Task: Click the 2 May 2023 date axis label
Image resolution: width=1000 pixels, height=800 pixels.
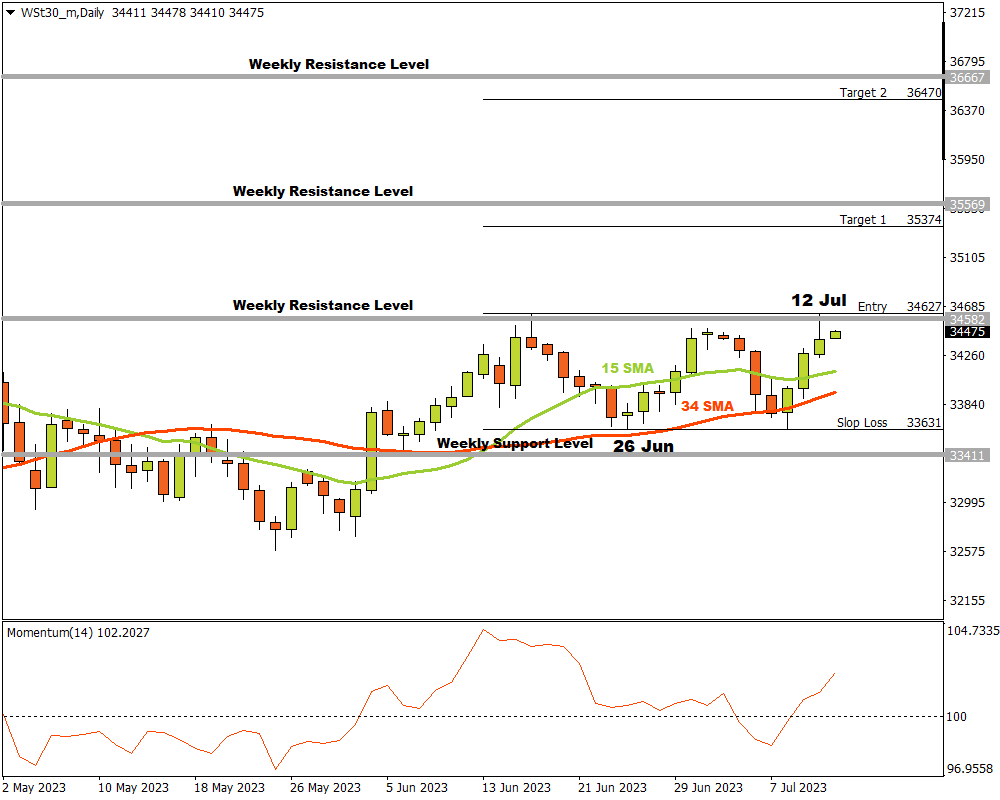Action: pos(34,787)
